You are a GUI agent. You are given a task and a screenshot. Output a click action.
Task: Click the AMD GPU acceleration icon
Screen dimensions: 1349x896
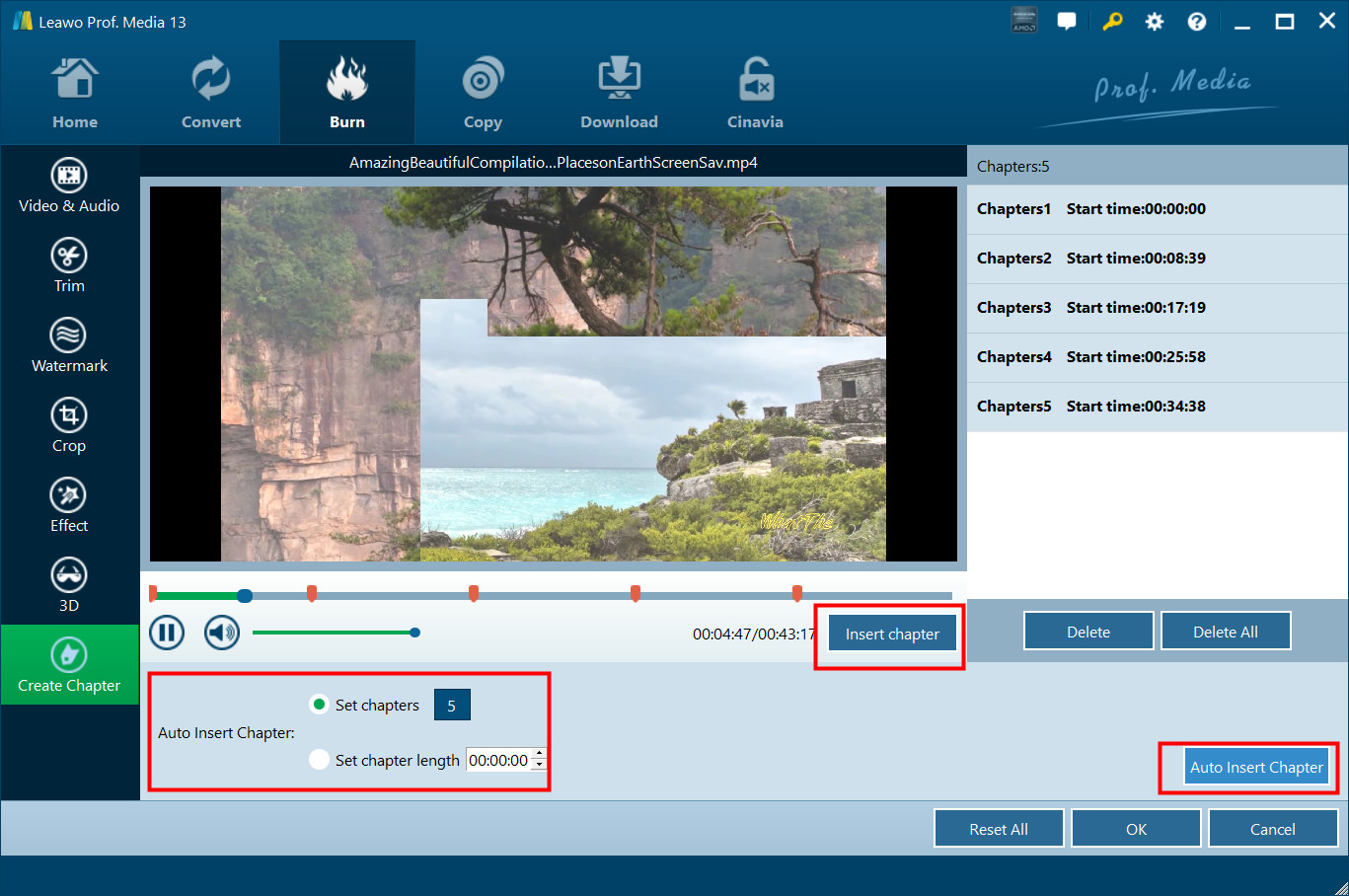[1024, 21]
